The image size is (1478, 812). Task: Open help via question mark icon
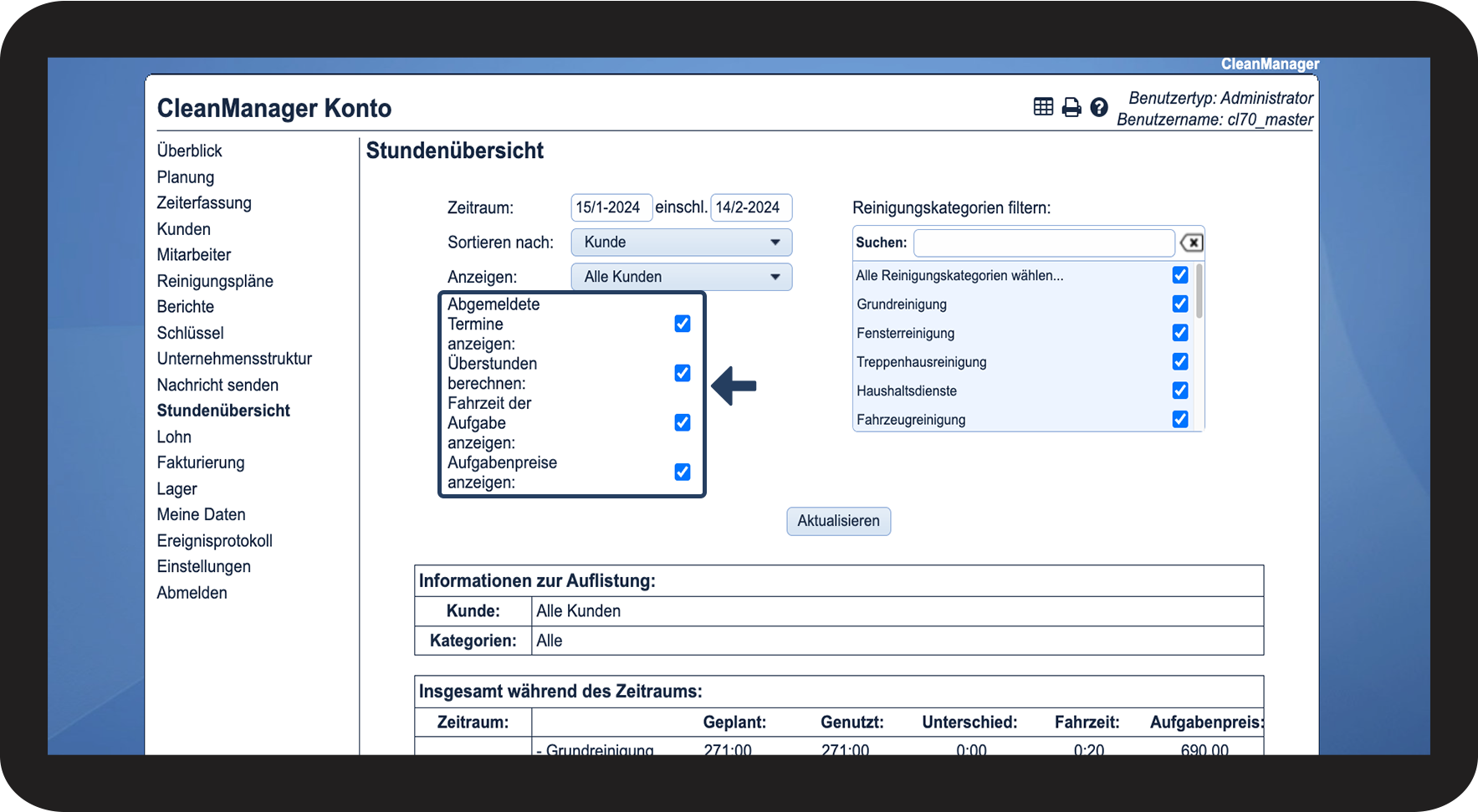1099,107
